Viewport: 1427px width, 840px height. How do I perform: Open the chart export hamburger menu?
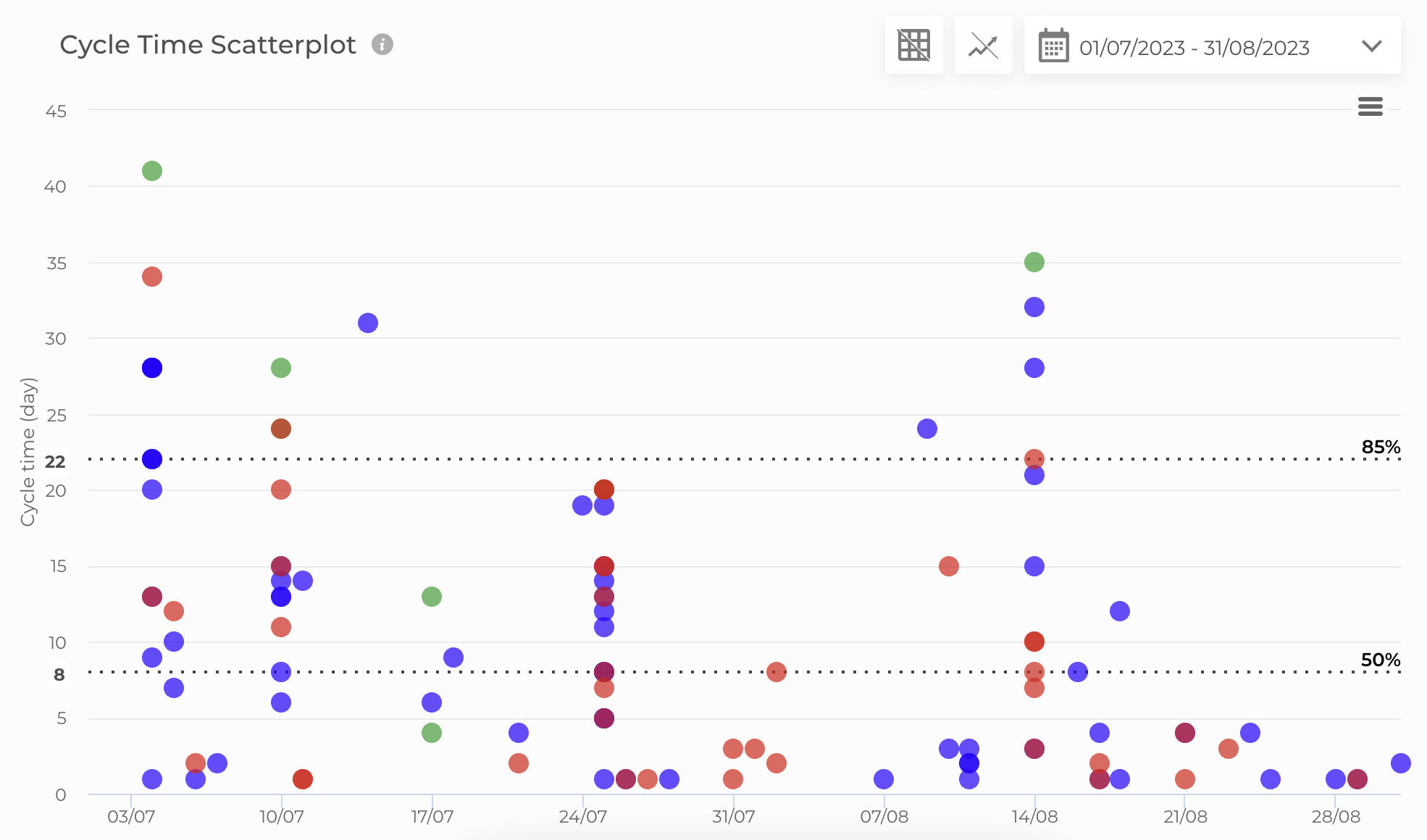(x=1370, y=107)
